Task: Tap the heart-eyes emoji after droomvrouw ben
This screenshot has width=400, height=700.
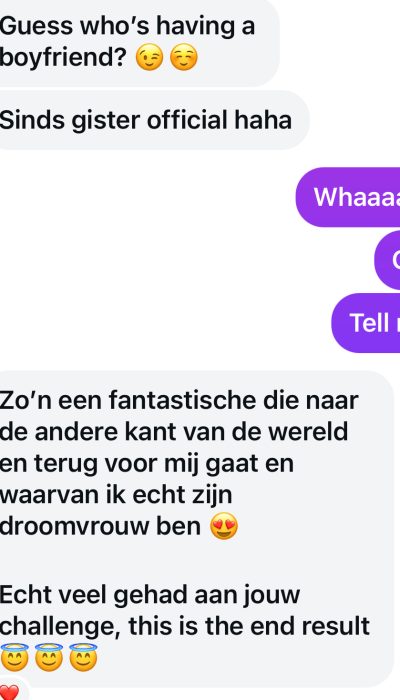Action: click(x=224, y=526)
